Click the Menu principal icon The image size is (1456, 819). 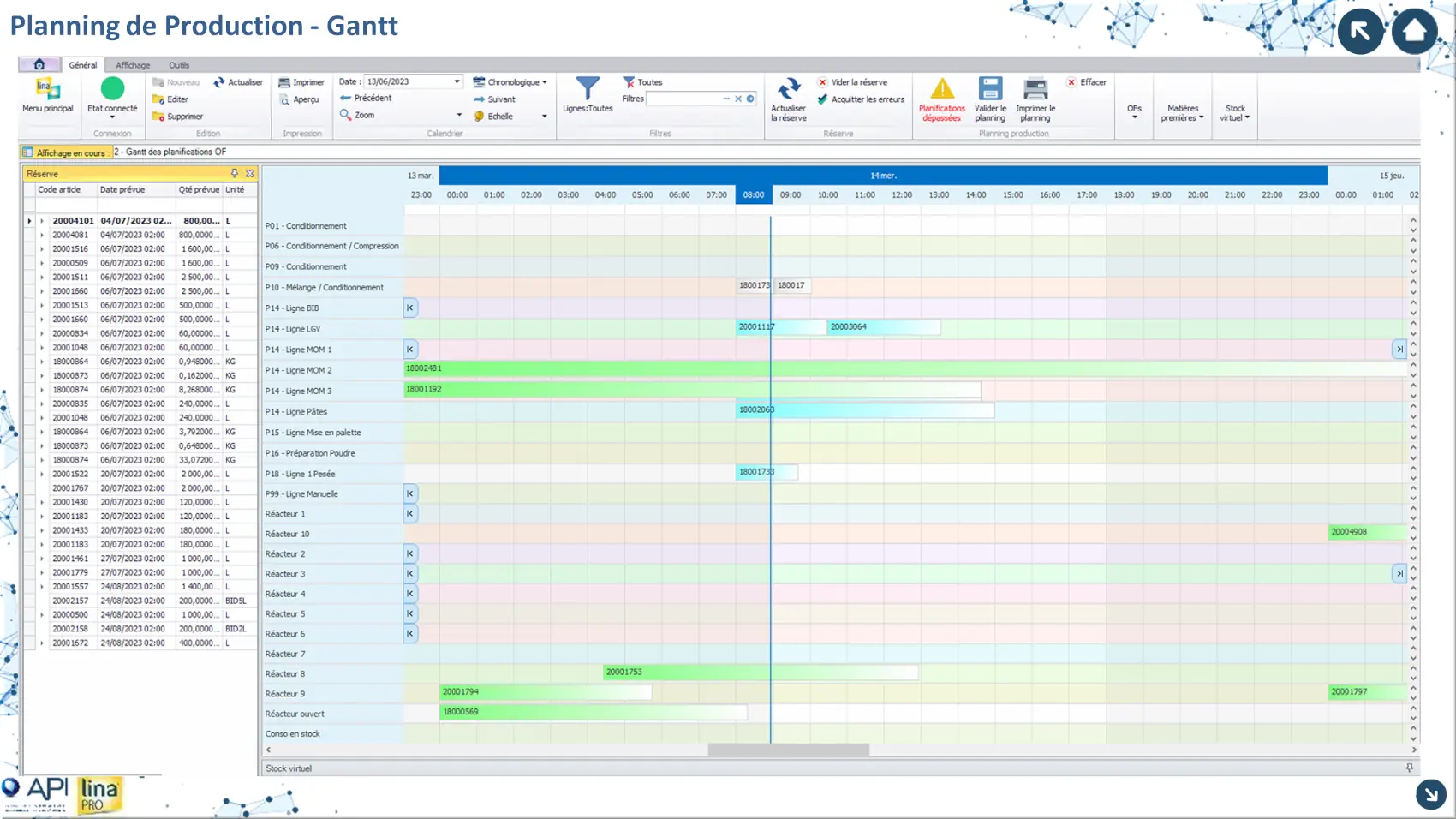(47, 89)
